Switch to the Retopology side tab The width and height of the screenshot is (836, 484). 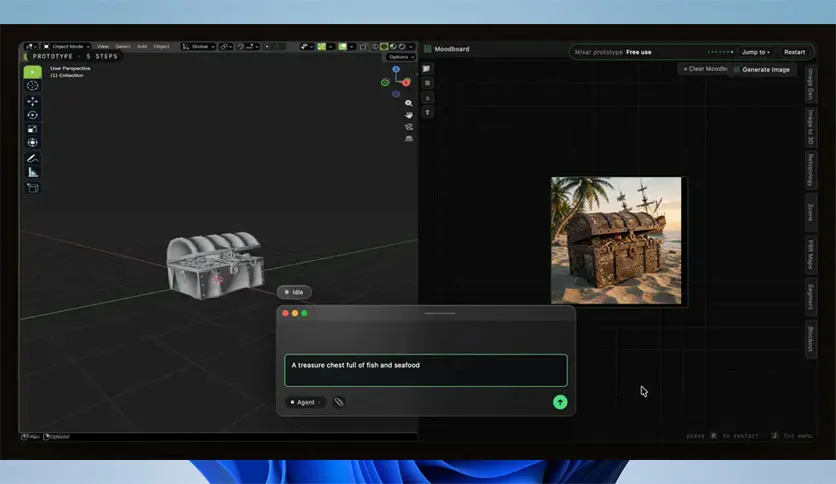coord(810,170)
